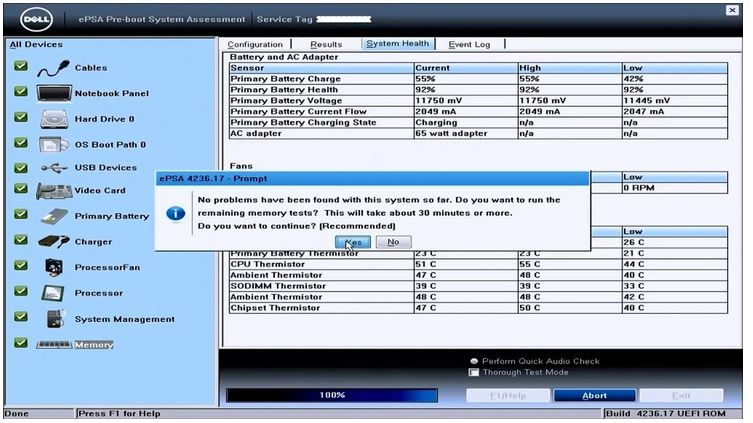This screenshot has height=423, width=753.
Task: Select the Hard Drive 0 label
Action: pyautogui.click(x=104, y=119)
